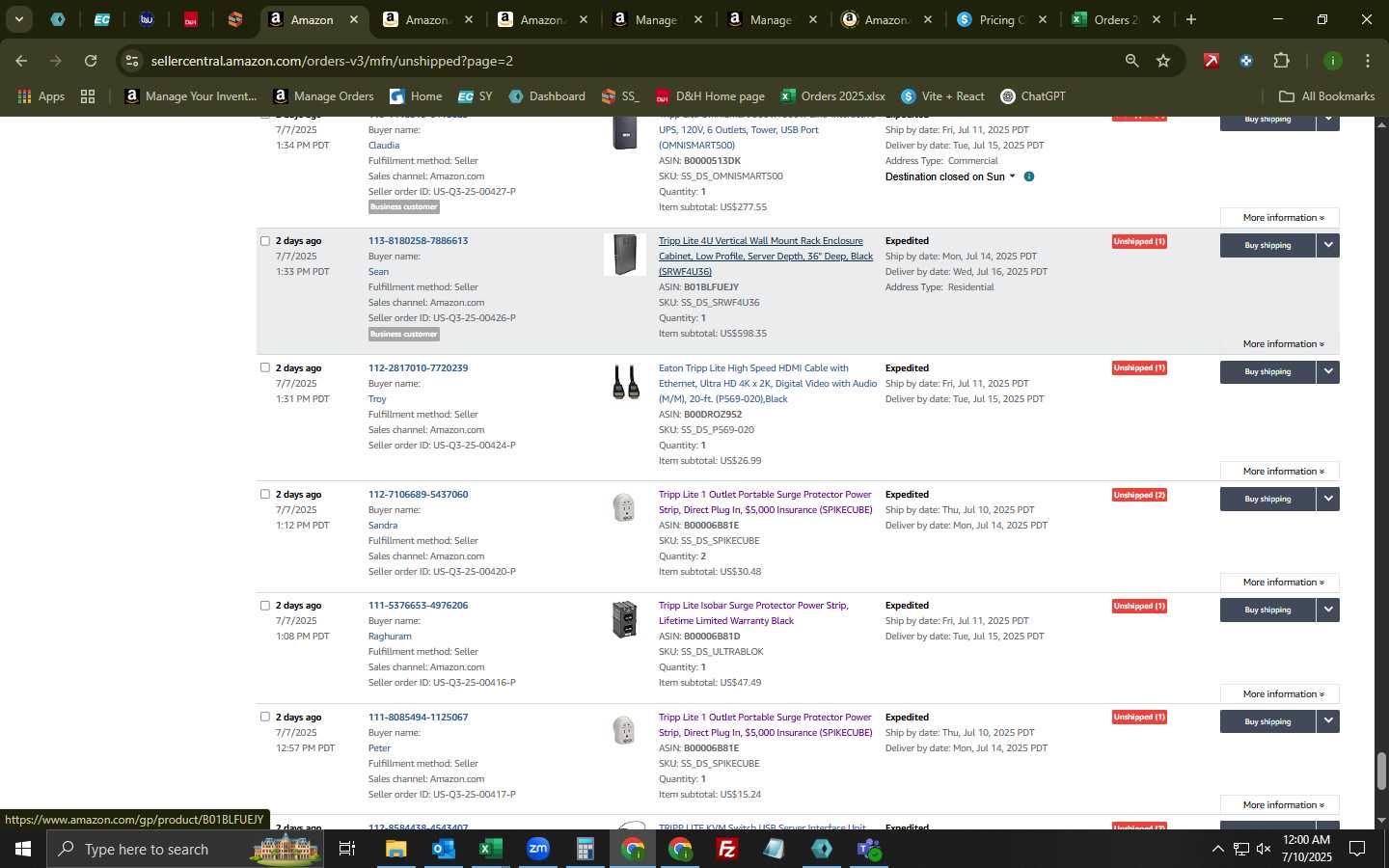Screen dimensions: 1389x868
Task: Open order link 113-8180258-7886613
Action: coord(418,241)
